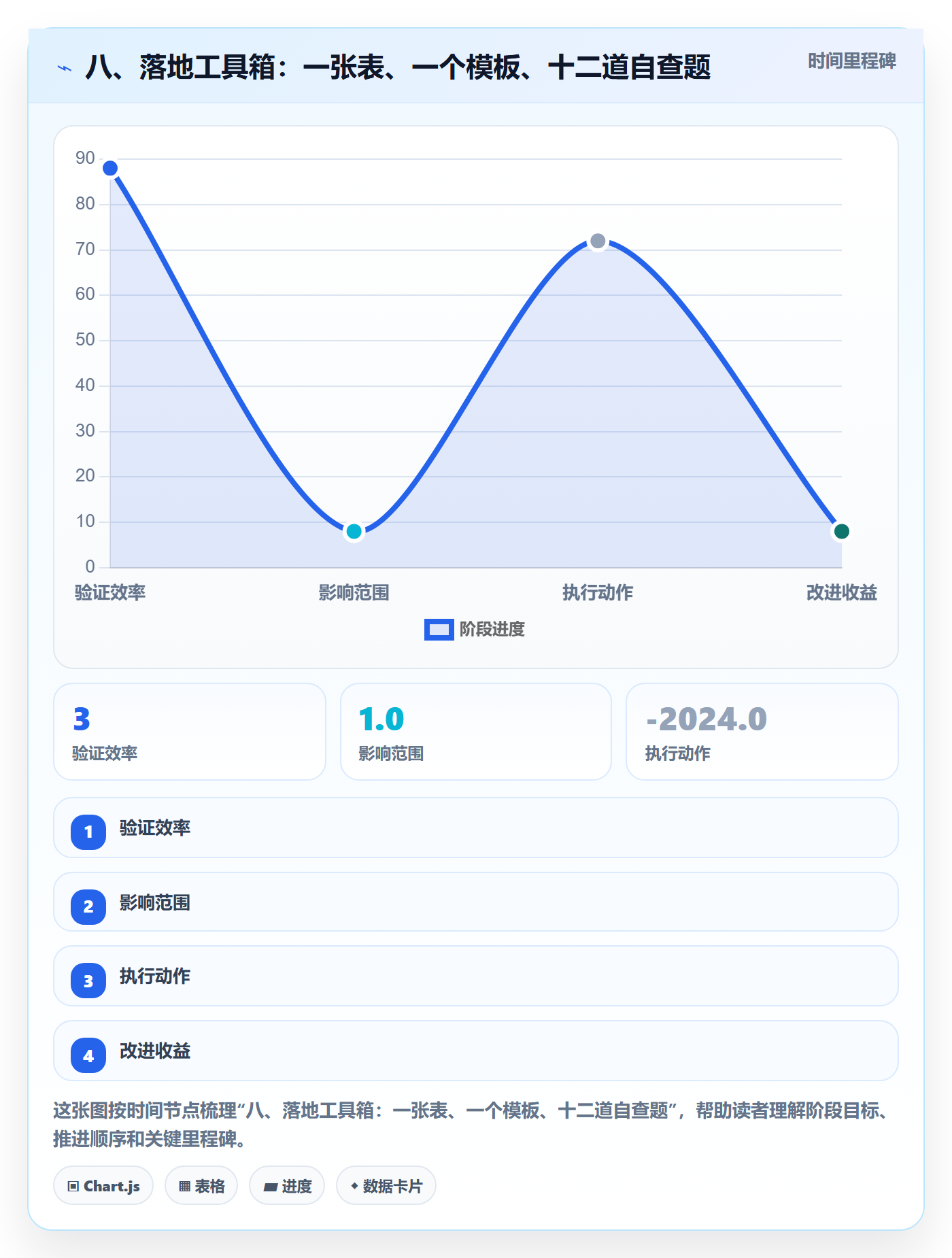Click the 验证效率 text in list row 1

[x=155, y=828]
